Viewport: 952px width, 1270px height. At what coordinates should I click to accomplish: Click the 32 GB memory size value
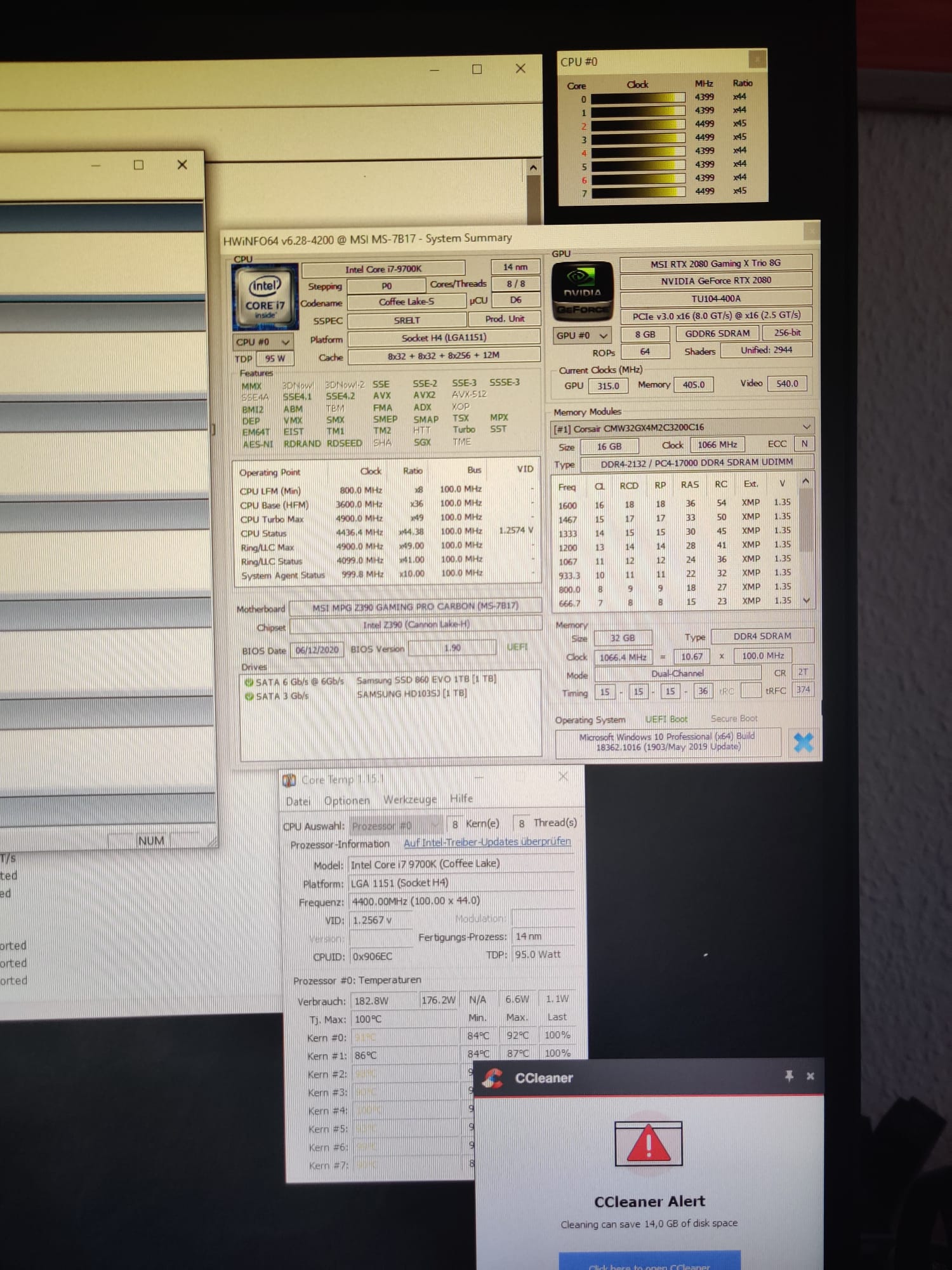click(623, 638)
